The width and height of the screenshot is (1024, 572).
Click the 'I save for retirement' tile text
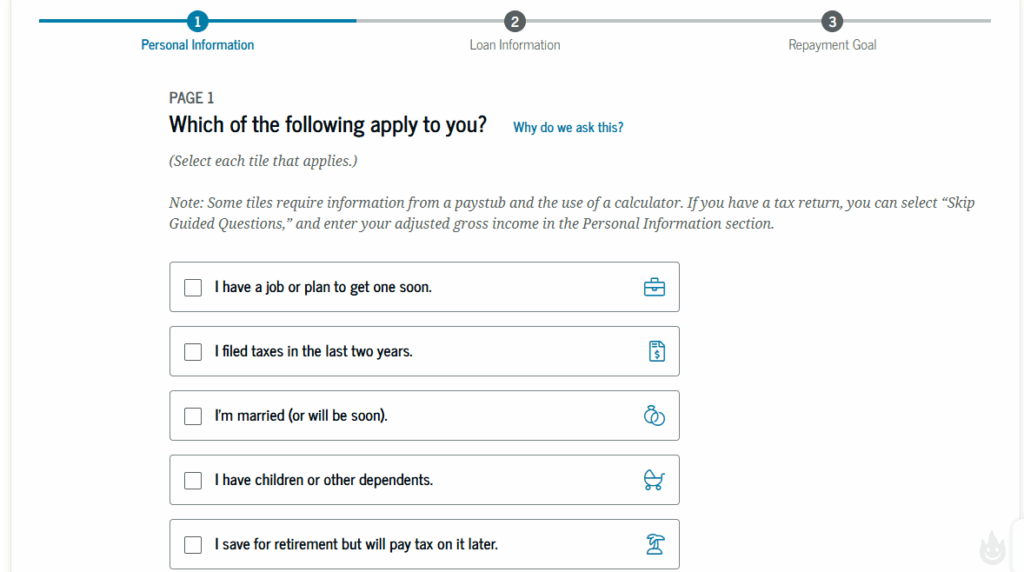pyautogui.click(x=356, y=544)
